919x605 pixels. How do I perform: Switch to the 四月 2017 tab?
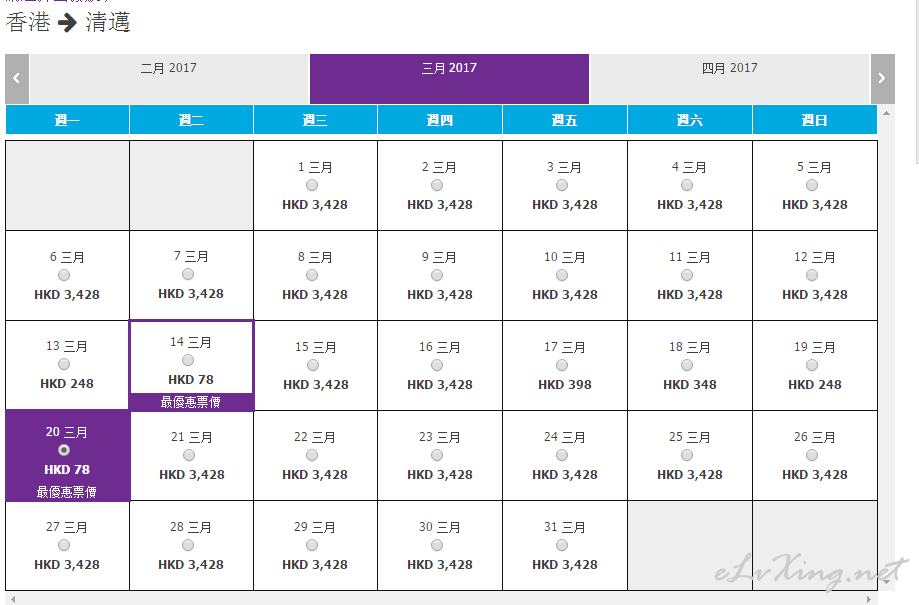(729, 69)
